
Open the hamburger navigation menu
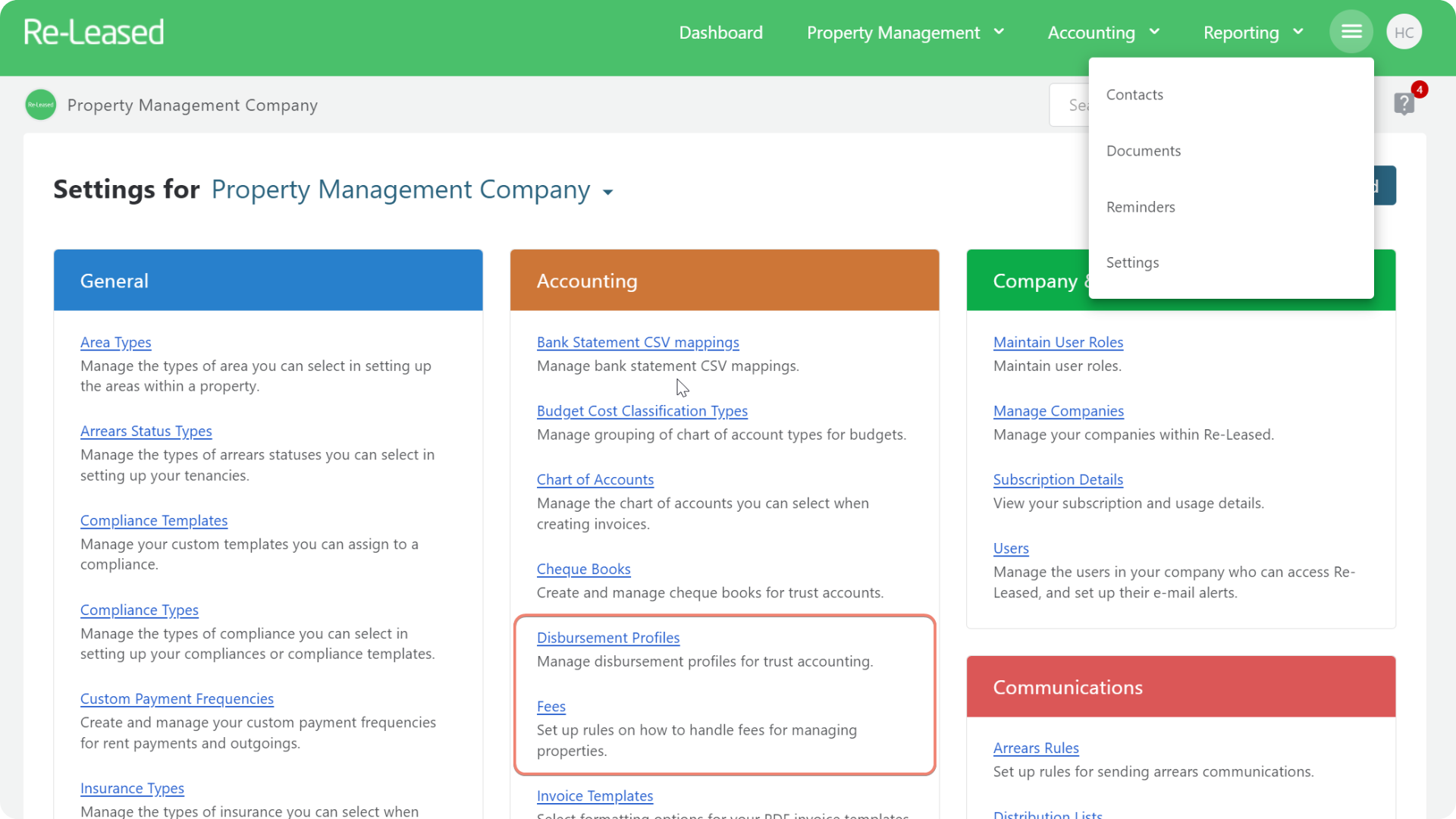(1351, 31)
